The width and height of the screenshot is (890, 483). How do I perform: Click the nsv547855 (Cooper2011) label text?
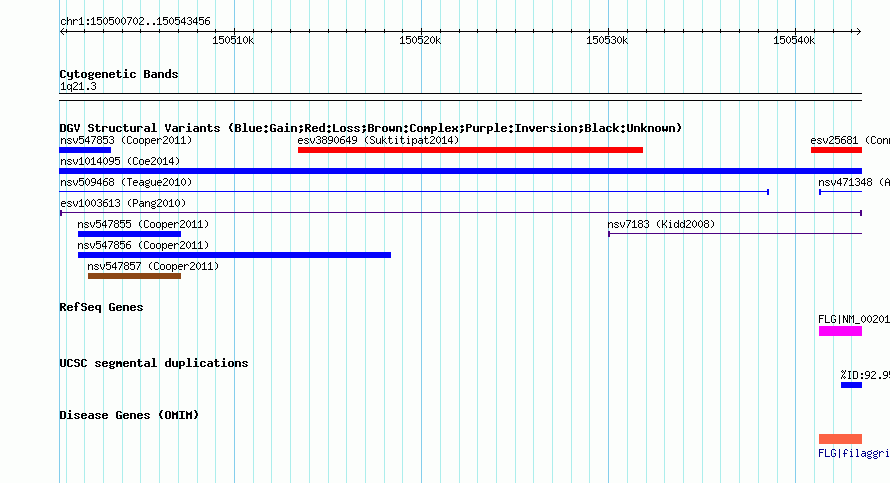[143, 224]
